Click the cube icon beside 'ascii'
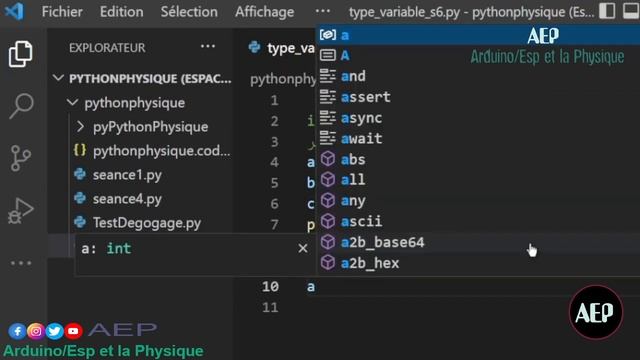This screenshot has height=360, width=640. pos(328,221)
